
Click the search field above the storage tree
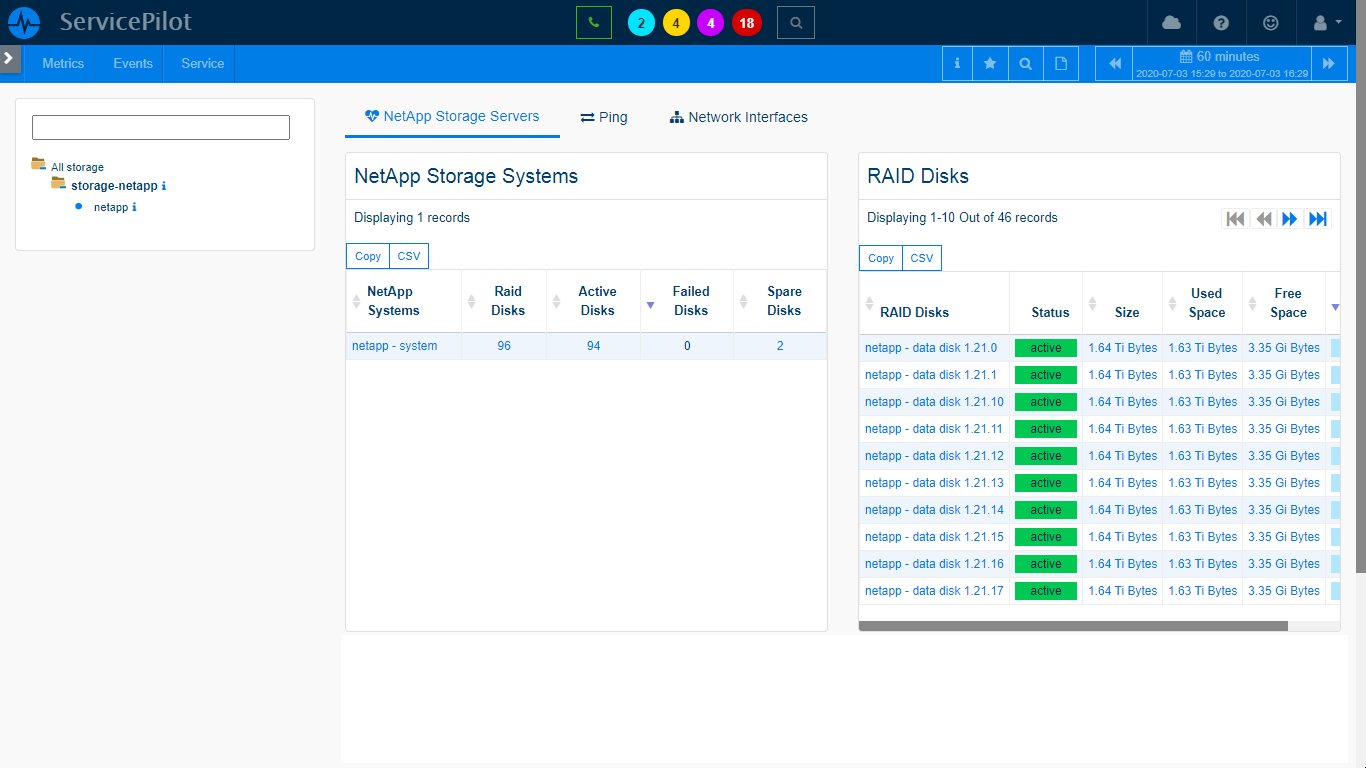tap(160, 127)
